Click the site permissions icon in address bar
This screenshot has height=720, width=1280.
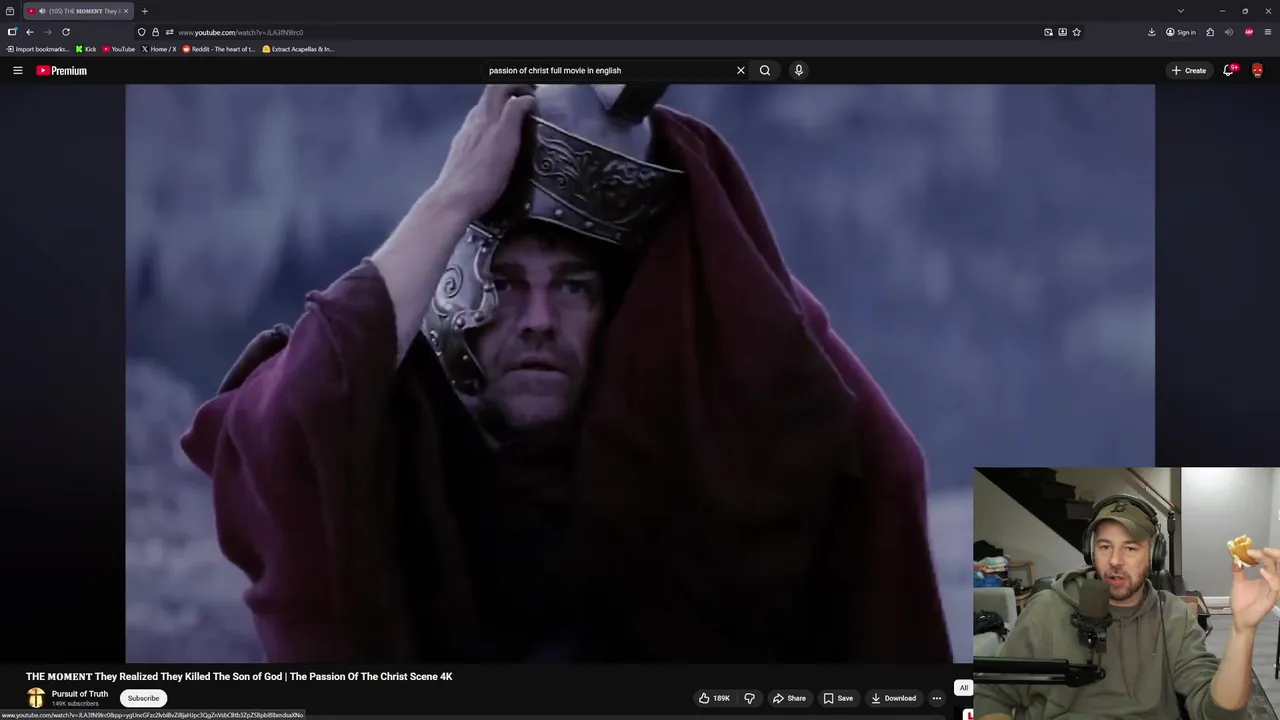tap(169, 32)
